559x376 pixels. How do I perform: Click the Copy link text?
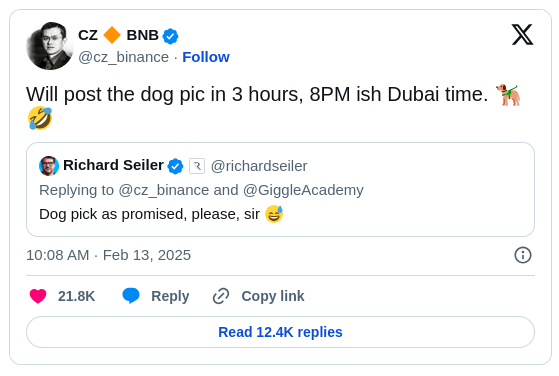pos(273,296)
